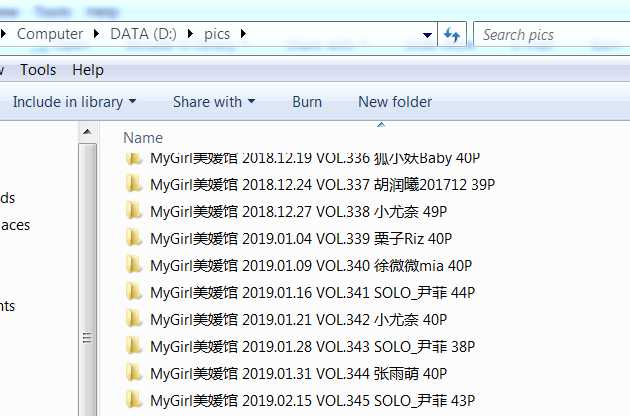Select the 2019.01.28 VOL.343 SOLO 38P folder name
The image size is (630, 416).
pyautogui.click(x=313, y=347)
